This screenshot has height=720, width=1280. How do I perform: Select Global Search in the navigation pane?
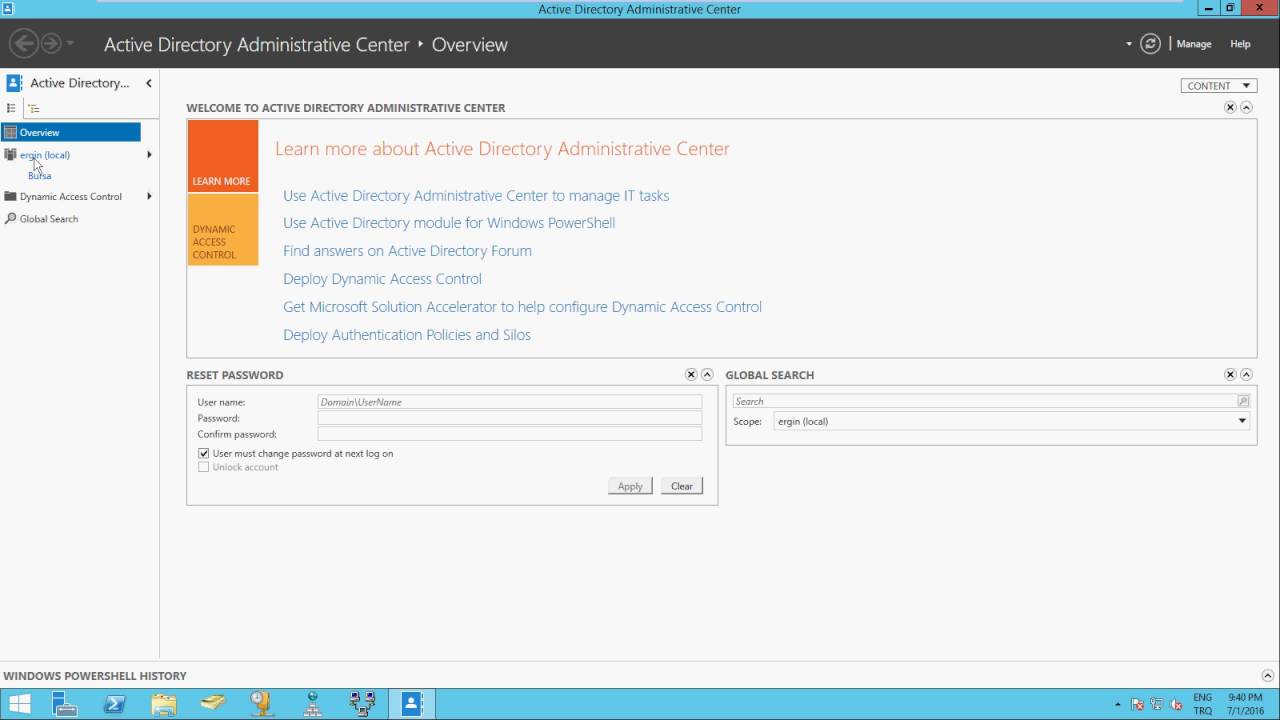pyautogui.click(x=48, y=218)
